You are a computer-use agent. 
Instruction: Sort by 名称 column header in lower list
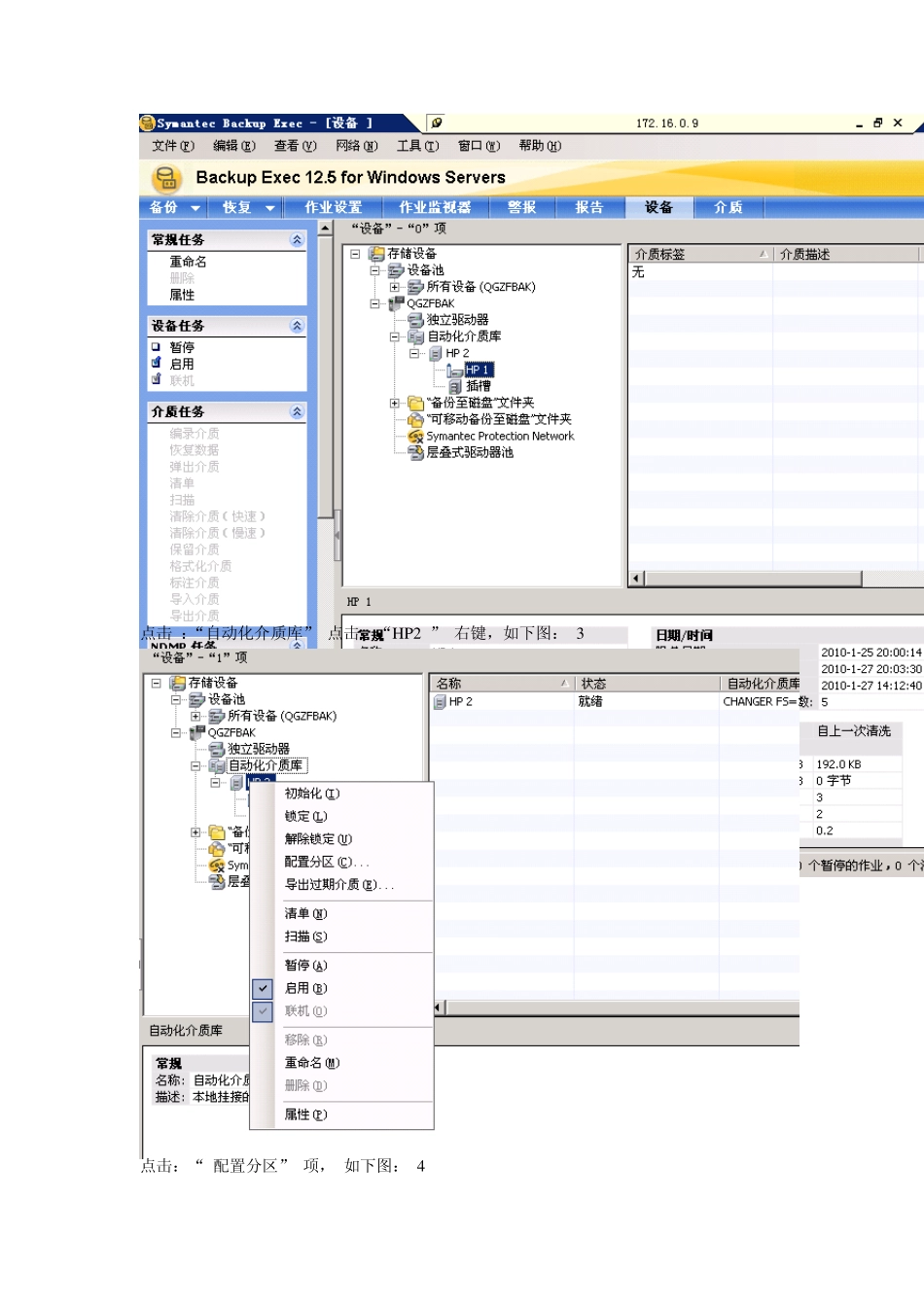tap(502, 684)
